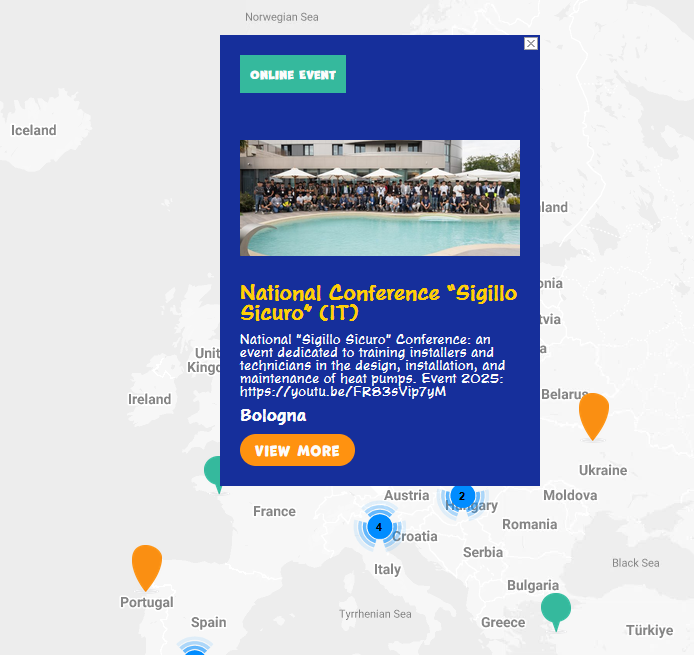The width and height of the screenshot is (694, 655).
Task: Click the Romania map label
Action: point(530,524)
